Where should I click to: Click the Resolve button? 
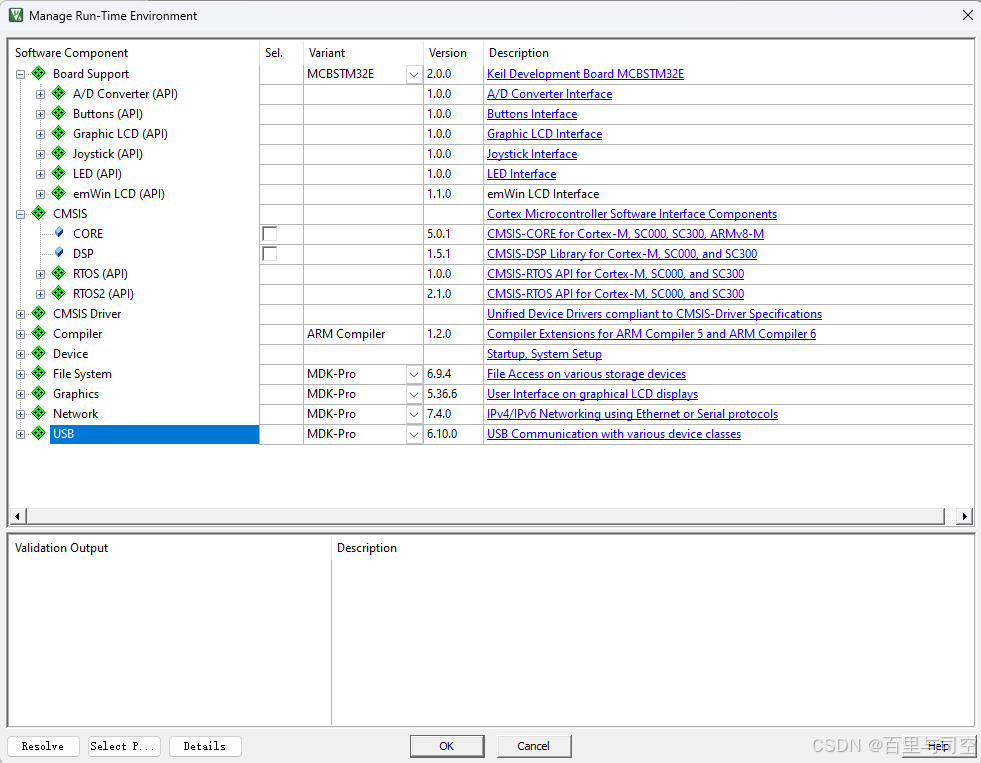(43, 746)
